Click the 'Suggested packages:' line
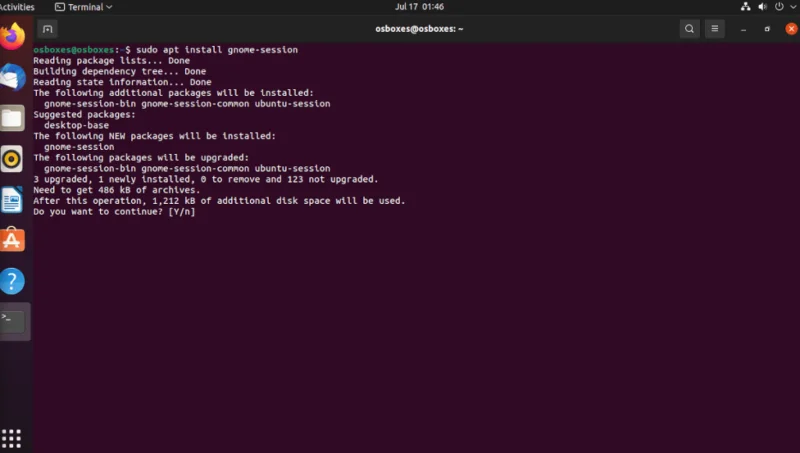This screenshot has height=453, width=800. (x=85, y=115)
